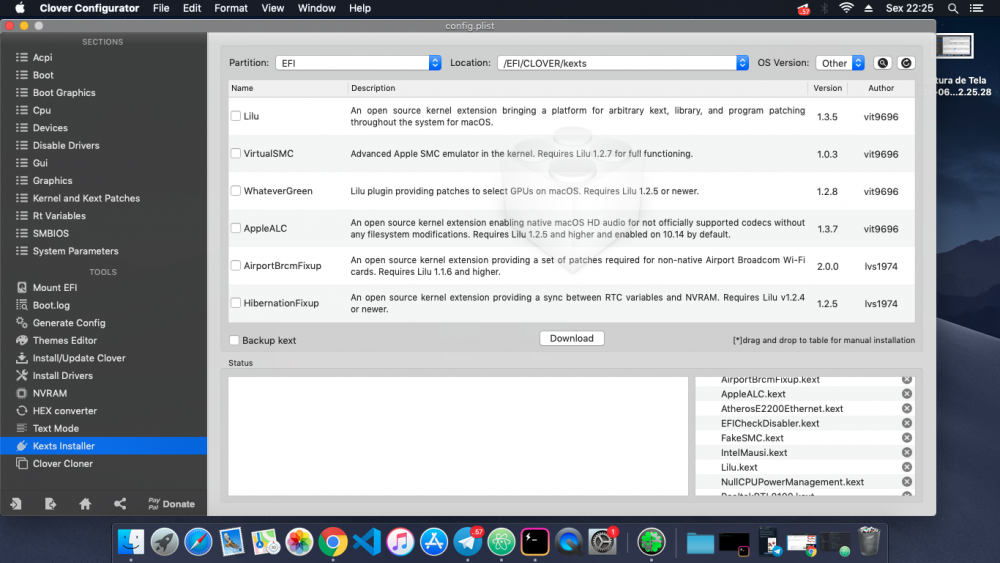
Task: Open the Format menu
Action: click(231, 8)
